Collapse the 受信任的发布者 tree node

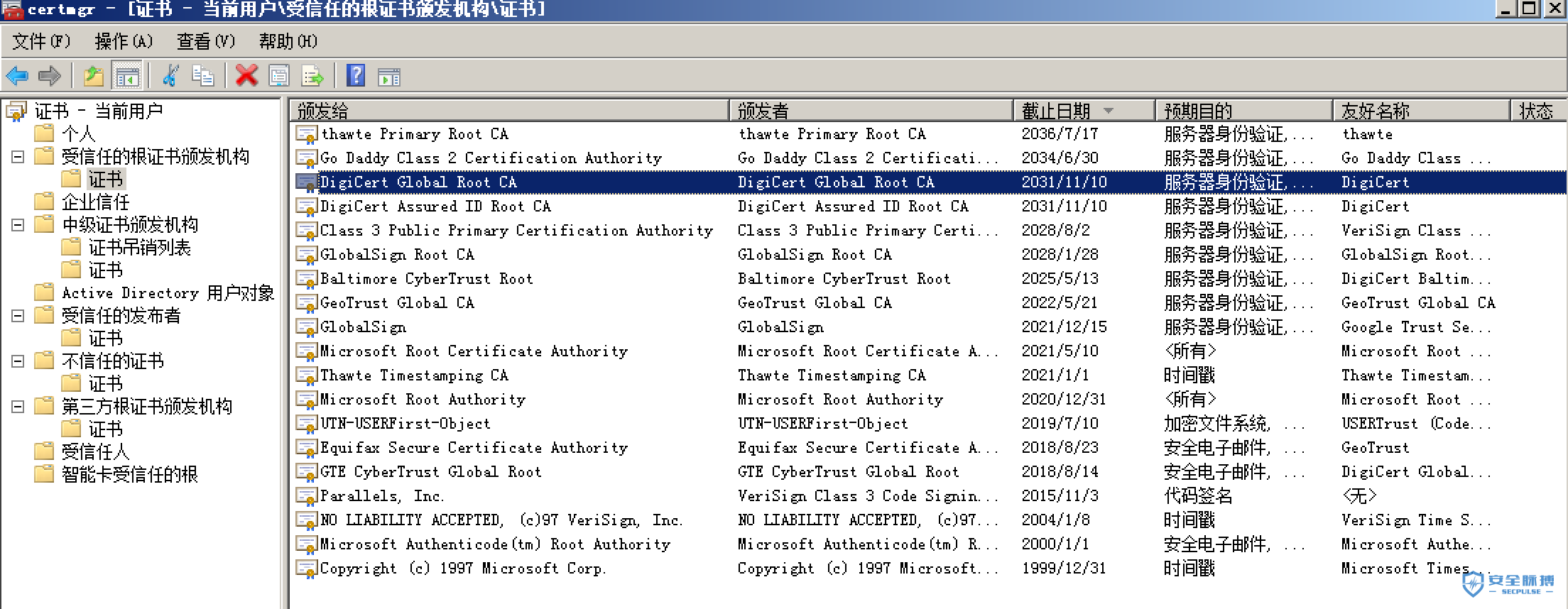(x=18, y=316)
